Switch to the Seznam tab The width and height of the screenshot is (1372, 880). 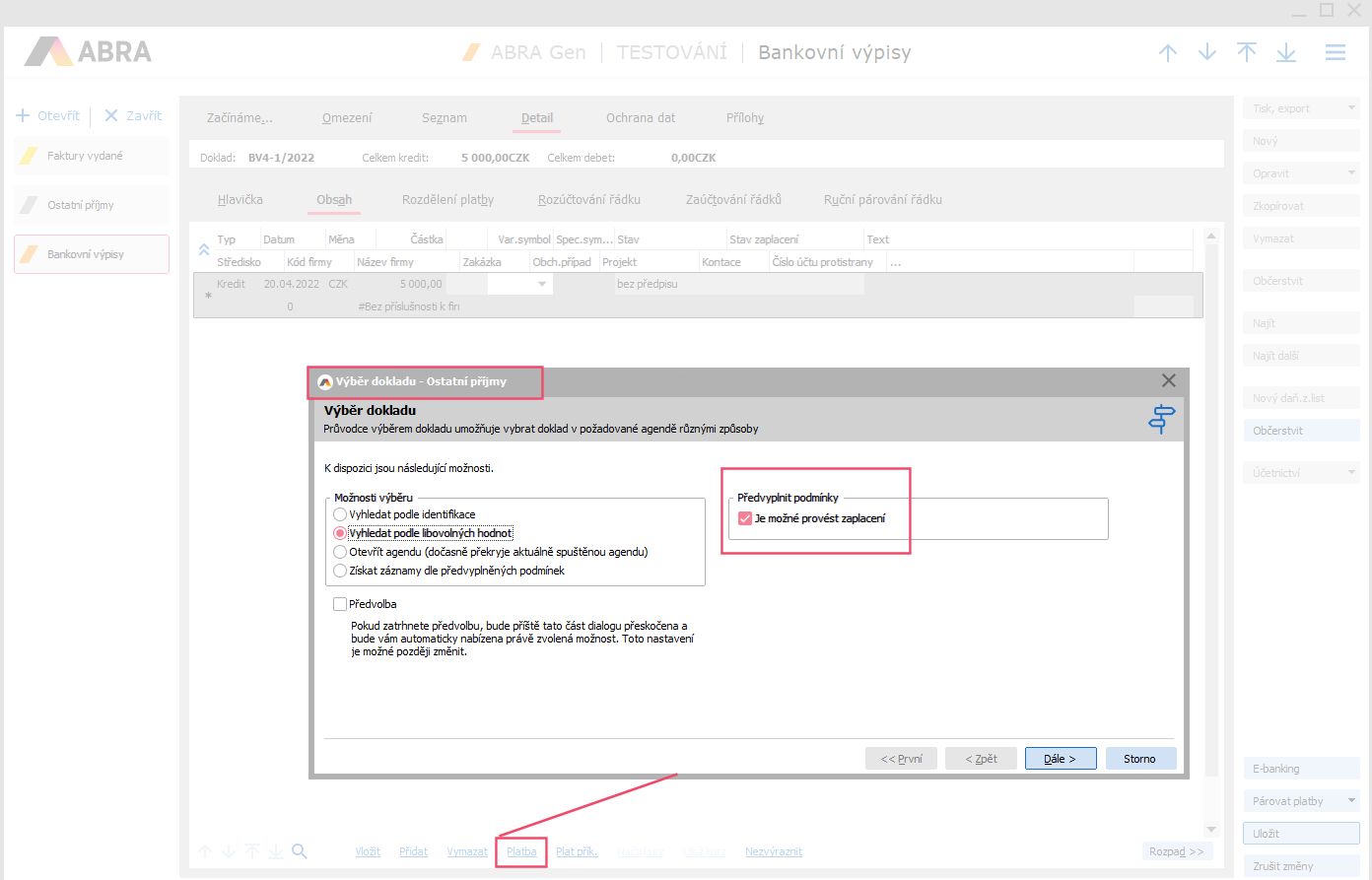point(445,118)
